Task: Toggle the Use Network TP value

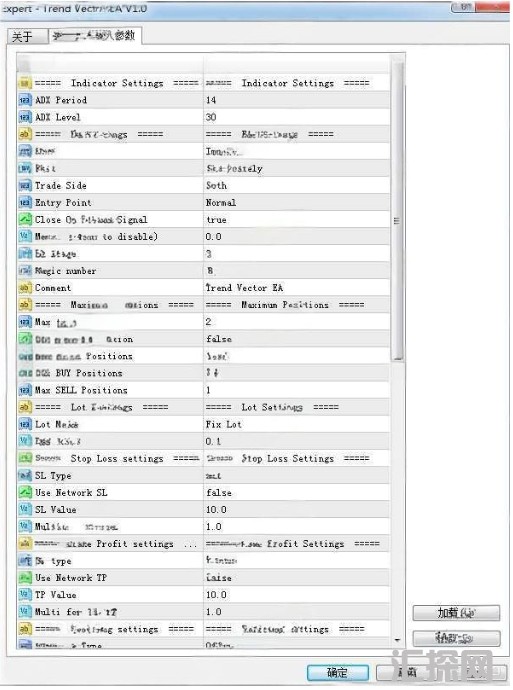Action: (x=297, y=578)
